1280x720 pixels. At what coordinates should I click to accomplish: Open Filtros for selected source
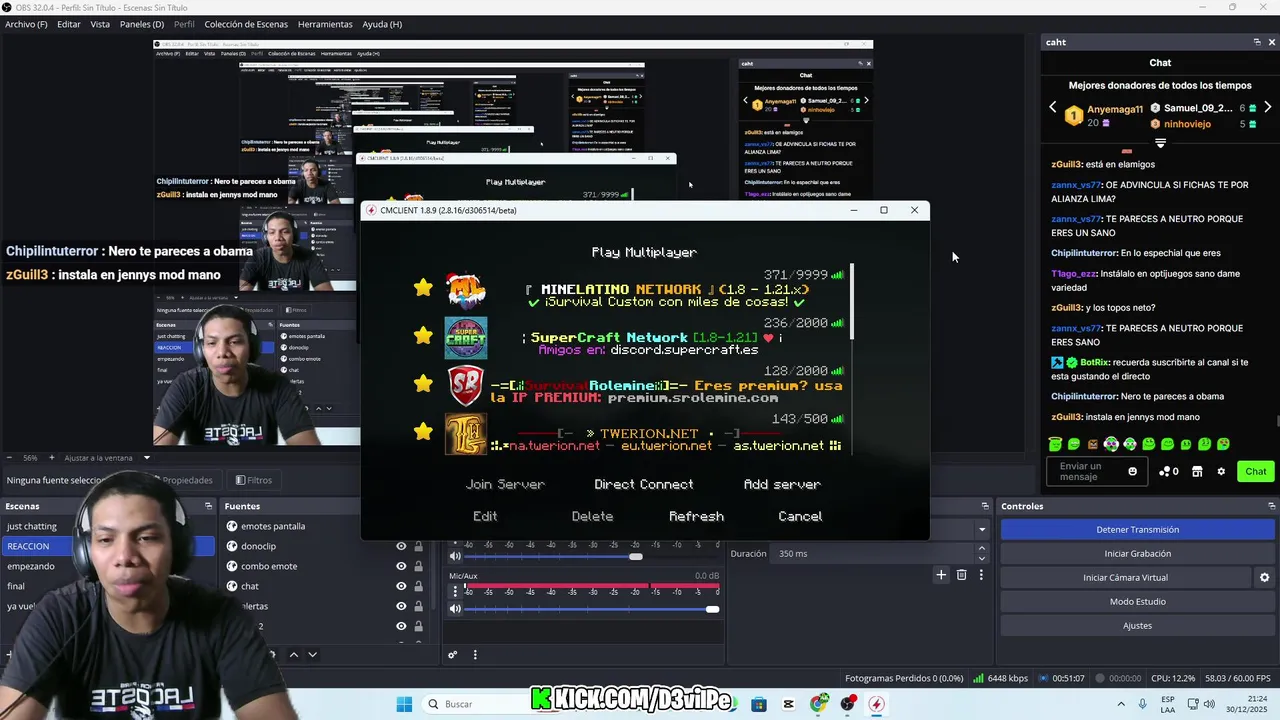coord(254,480)
